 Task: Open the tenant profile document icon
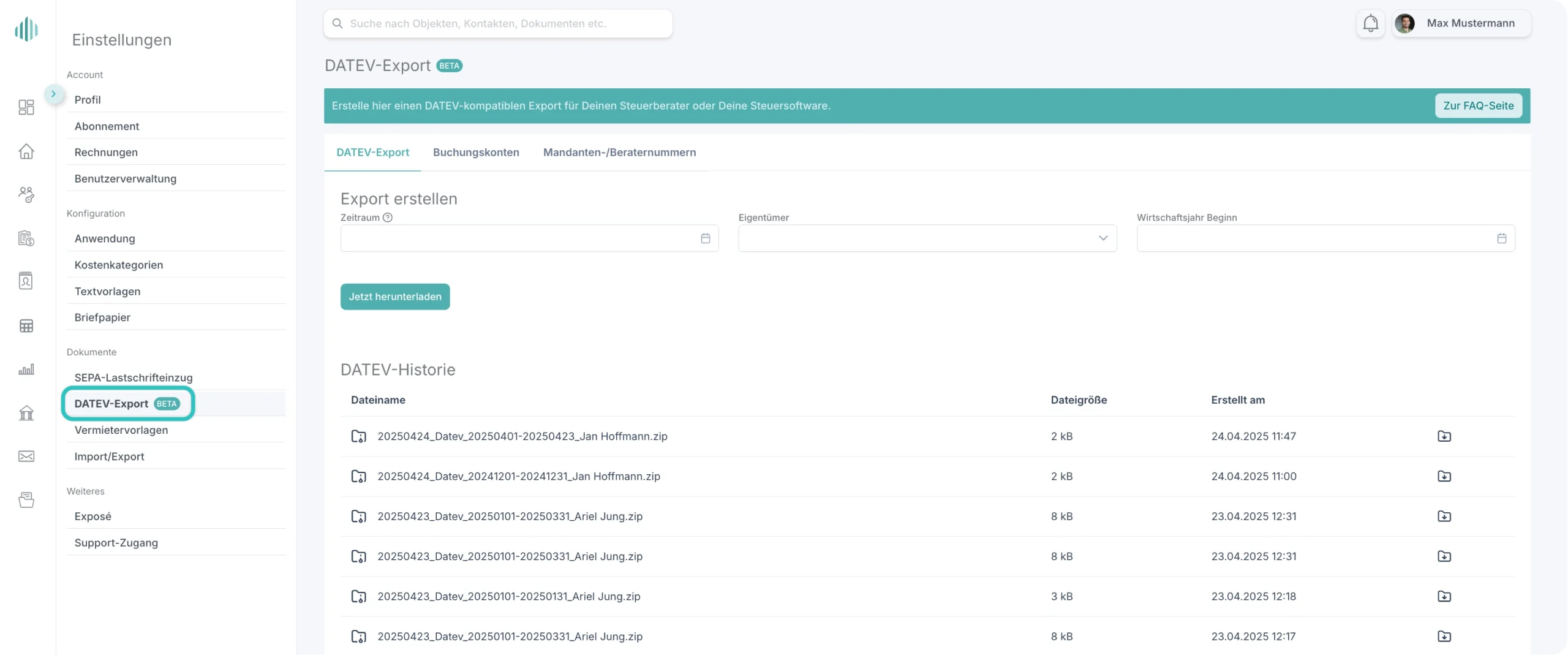26,281
